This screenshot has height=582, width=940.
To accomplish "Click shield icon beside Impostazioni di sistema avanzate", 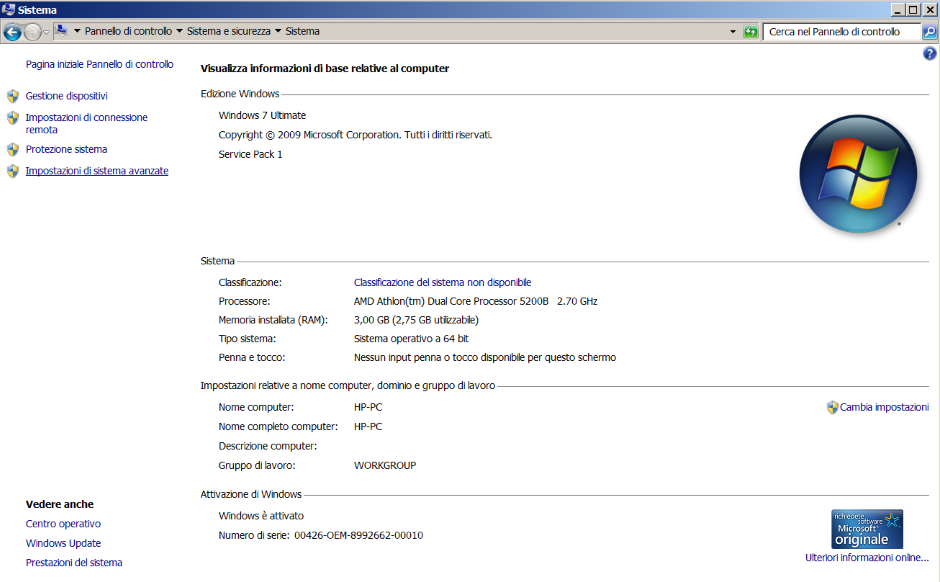I will tap(13, 171).
